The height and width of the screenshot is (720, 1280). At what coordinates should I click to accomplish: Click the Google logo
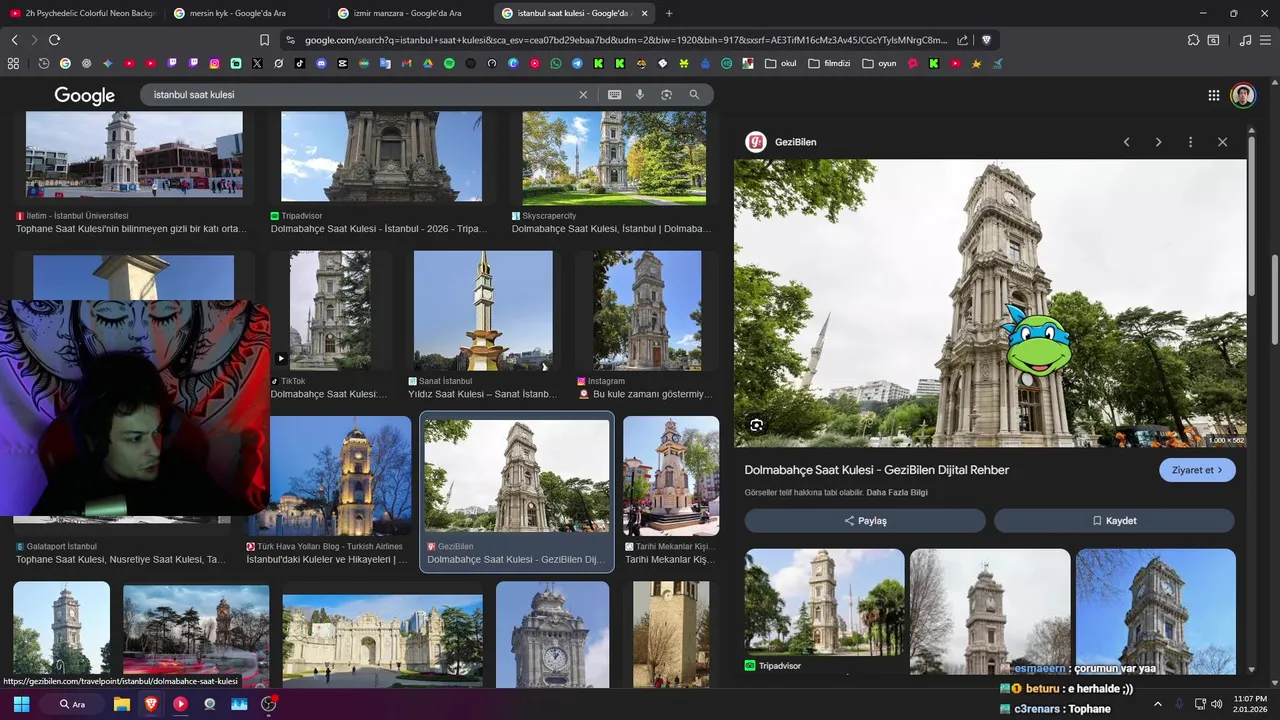(84, 95)
